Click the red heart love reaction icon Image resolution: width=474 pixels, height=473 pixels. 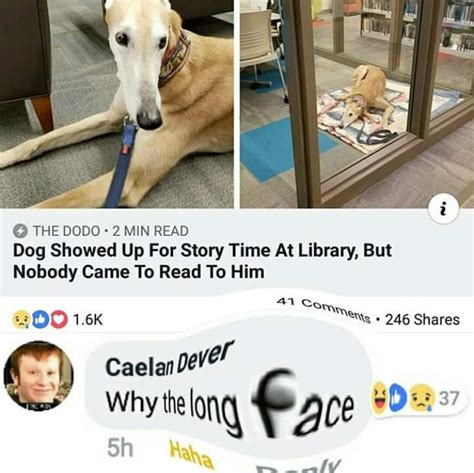[59, 320]
